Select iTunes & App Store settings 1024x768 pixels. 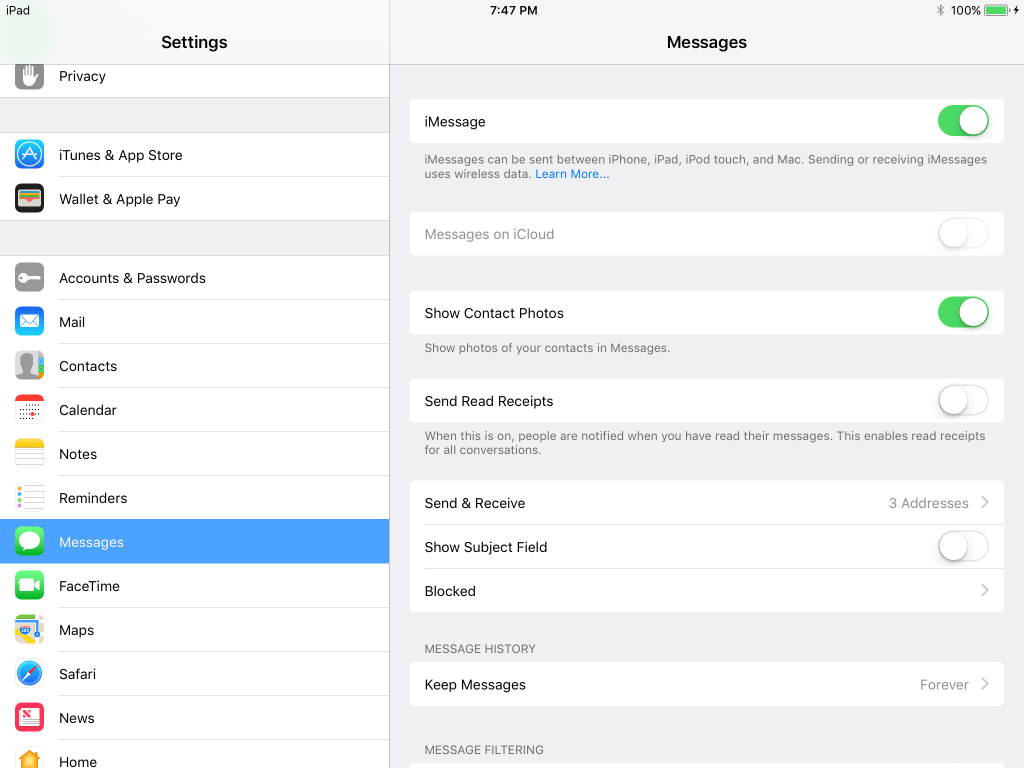click(195, 155)
